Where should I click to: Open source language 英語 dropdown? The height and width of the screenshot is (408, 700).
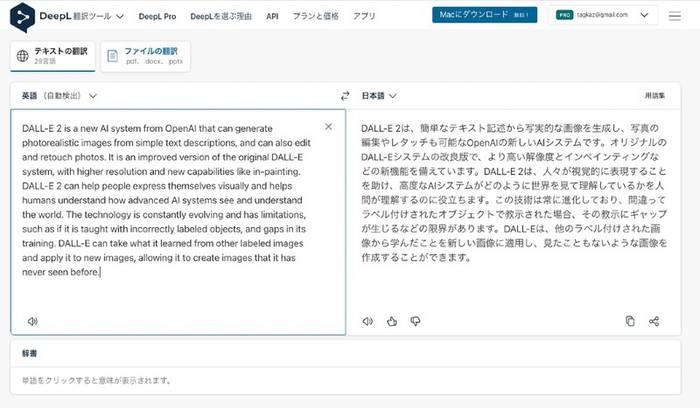pyautogui.click(x=93, y=96)
